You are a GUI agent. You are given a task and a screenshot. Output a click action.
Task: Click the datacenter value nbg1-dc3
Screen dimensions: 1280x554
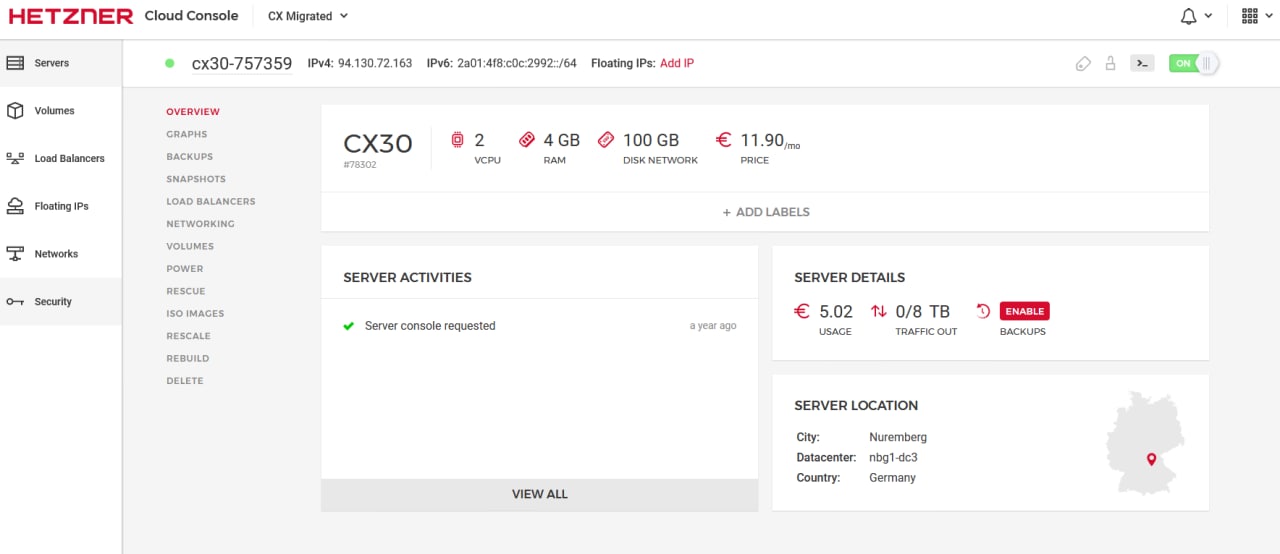[894, 458]
